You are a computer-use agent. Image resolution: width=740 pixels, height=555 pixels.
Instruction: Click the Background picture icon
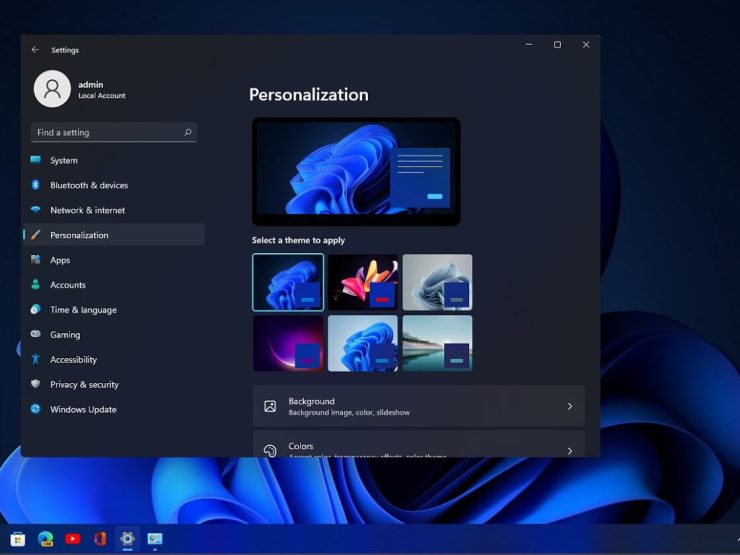[x=270, y=406]
